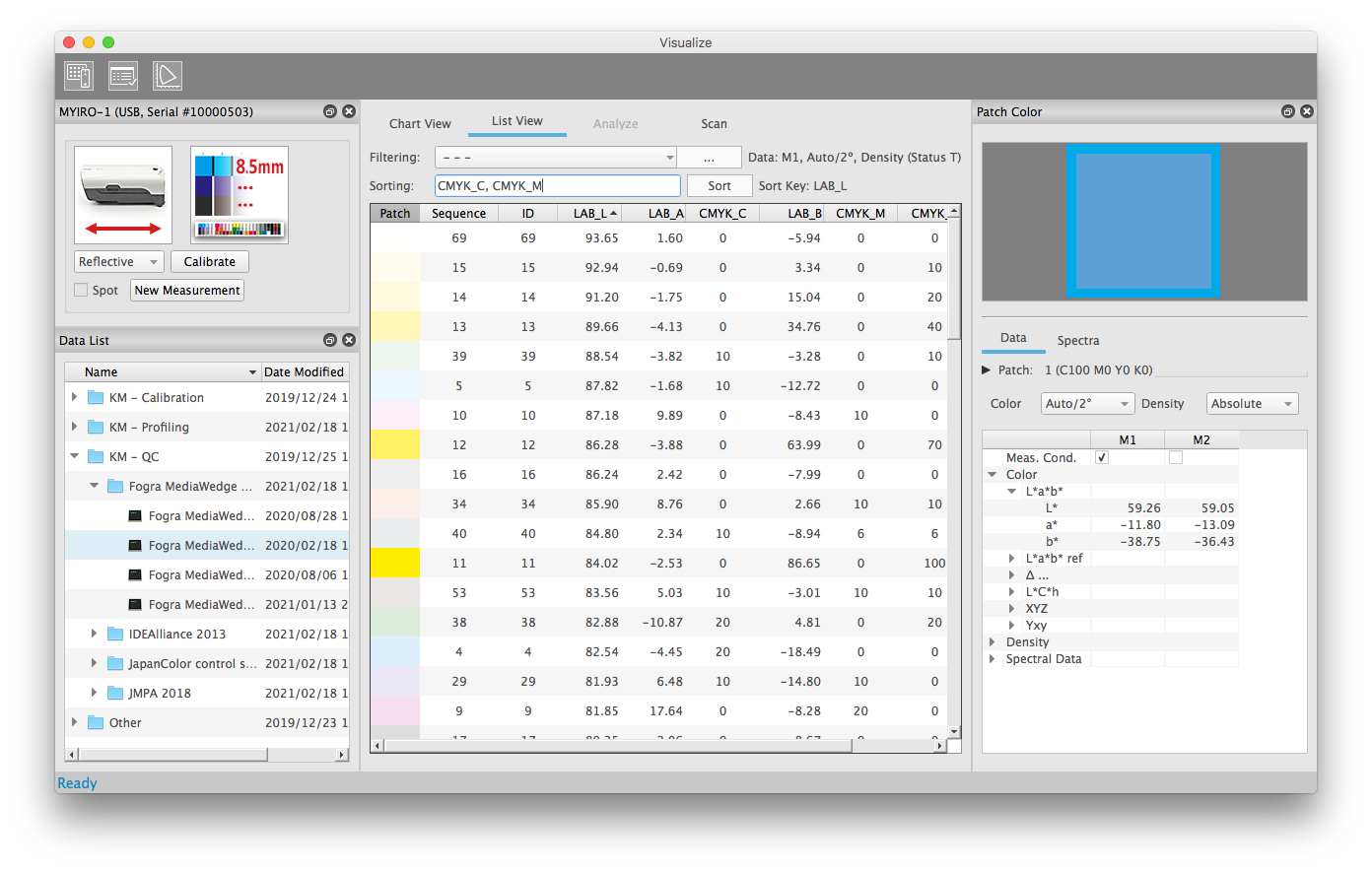1372x872 pixels.
Task: Open the Density Absolute dropdown
Action: pyautogui.click(x=1252, y=404)
